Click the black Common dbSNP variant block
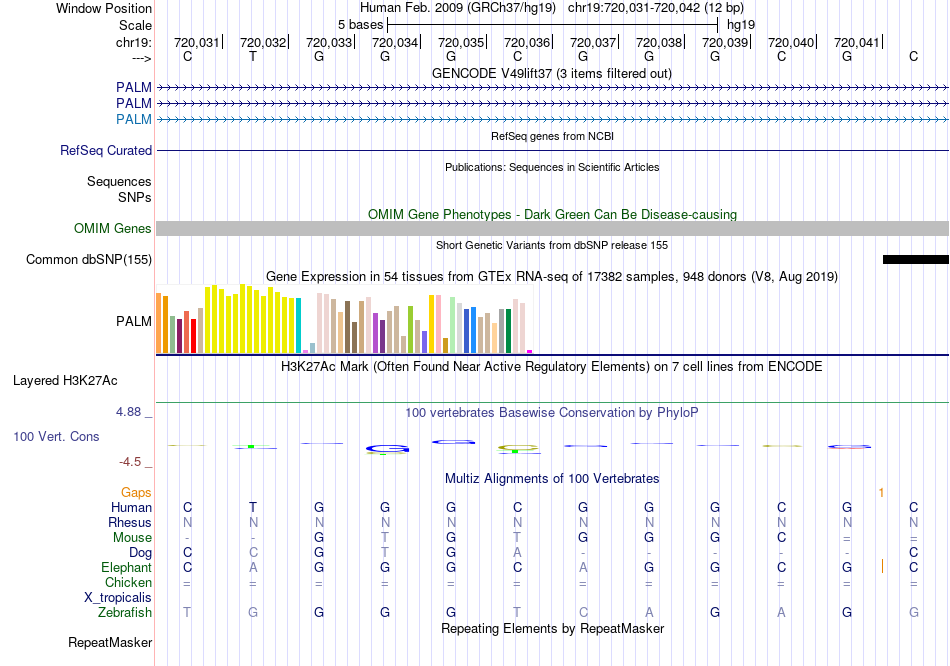Viewport: 950px width, 666px height. [x=915, y=259]
